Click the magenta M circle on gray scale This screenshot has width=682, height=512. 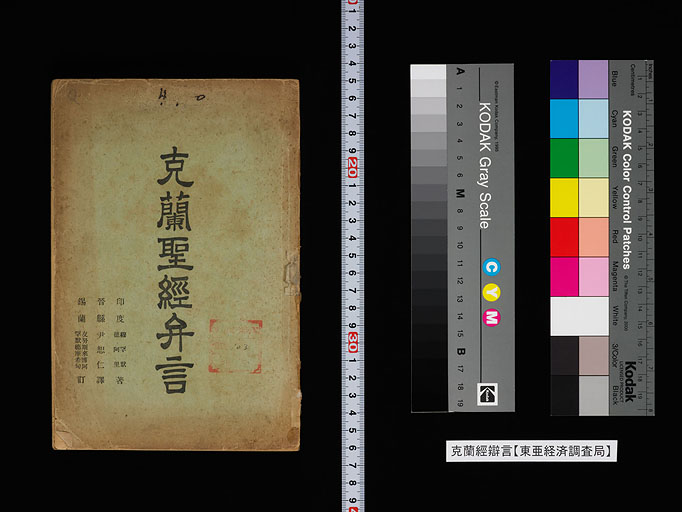[490, 318]
